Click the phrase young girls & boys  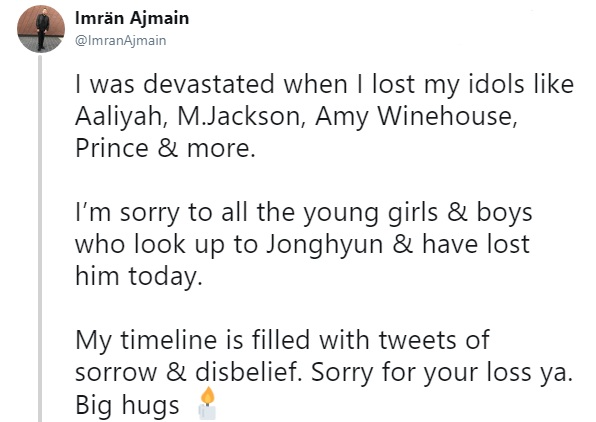click(x=417, y=213)
